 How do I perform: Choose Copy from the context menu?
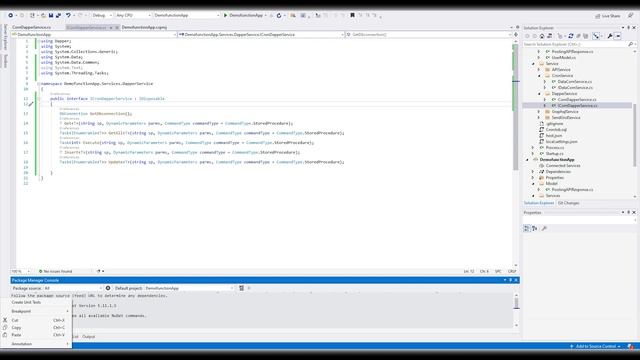click(x=36, y=328)
